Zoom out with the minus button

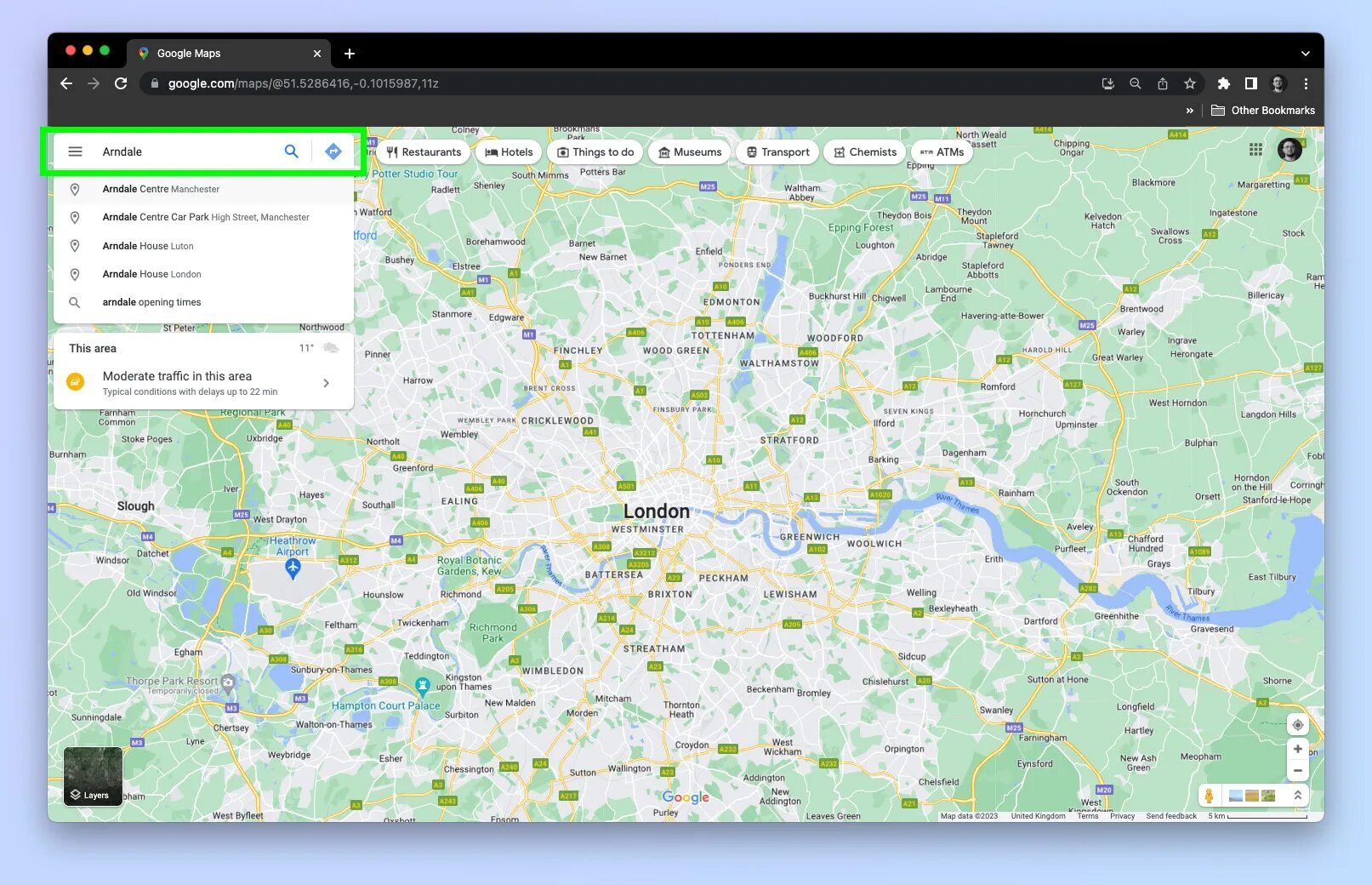click(x=1298, y=771)
